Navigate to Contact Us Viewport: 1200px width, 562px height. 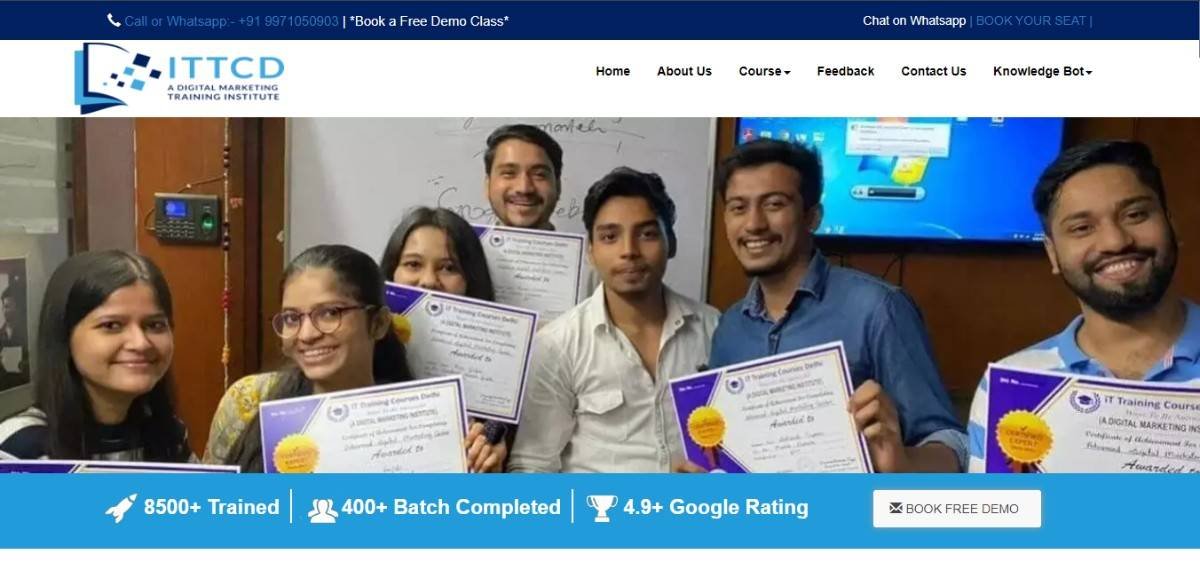933,71
